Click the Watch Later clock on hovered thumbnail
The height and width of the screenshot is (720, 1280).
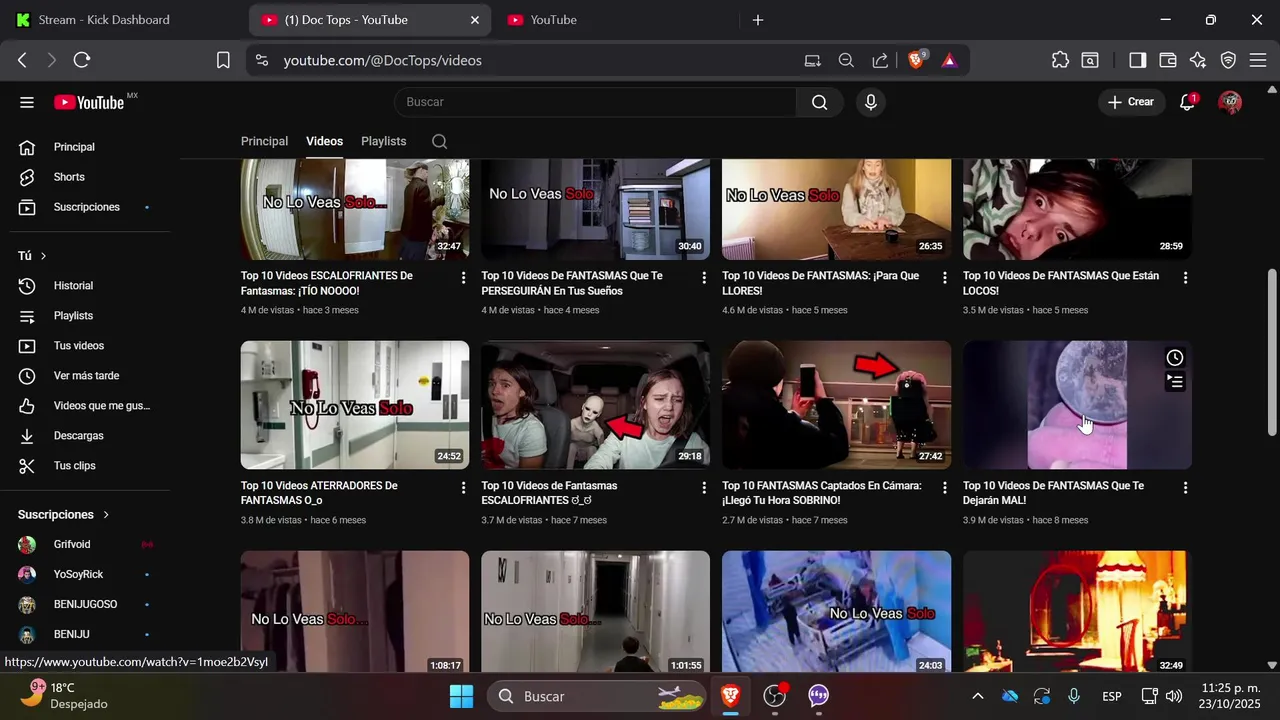1175,358
